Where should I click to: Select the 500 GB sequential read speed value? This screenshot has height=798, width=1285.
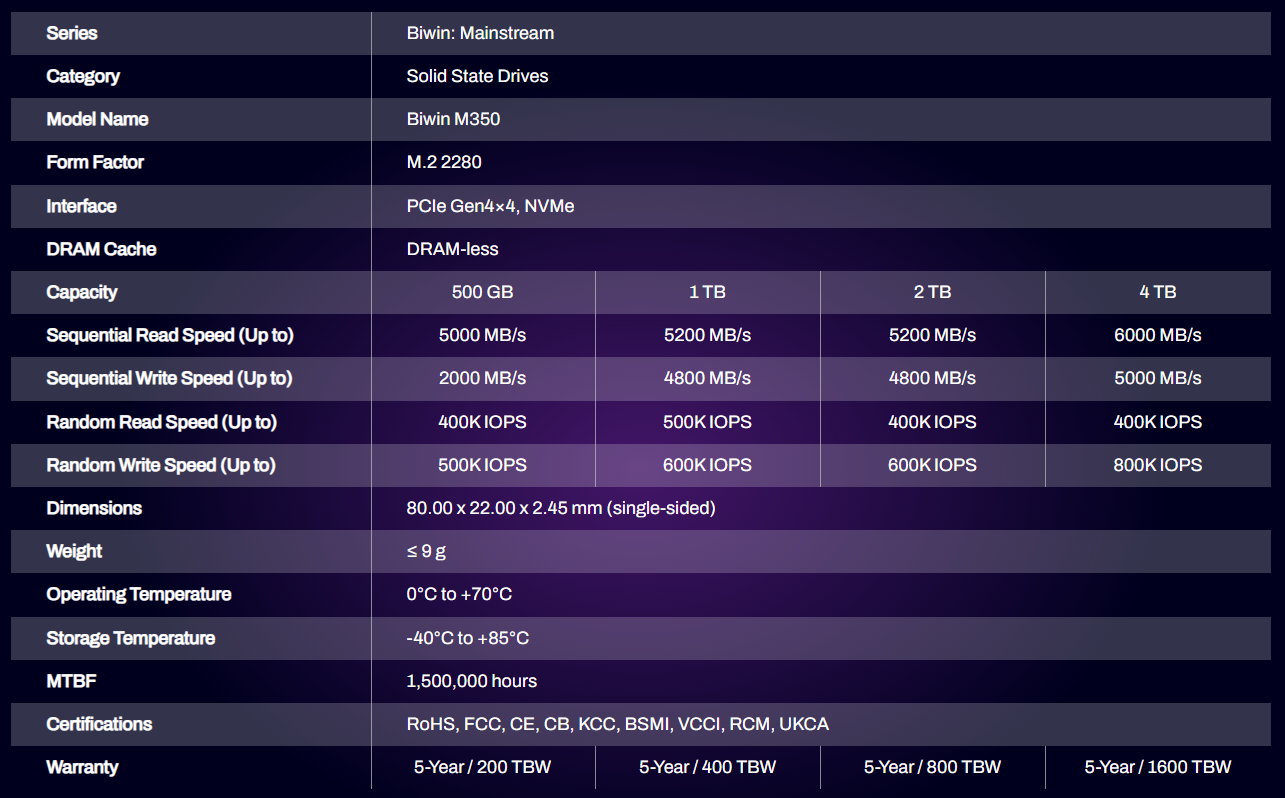[483, 335]
